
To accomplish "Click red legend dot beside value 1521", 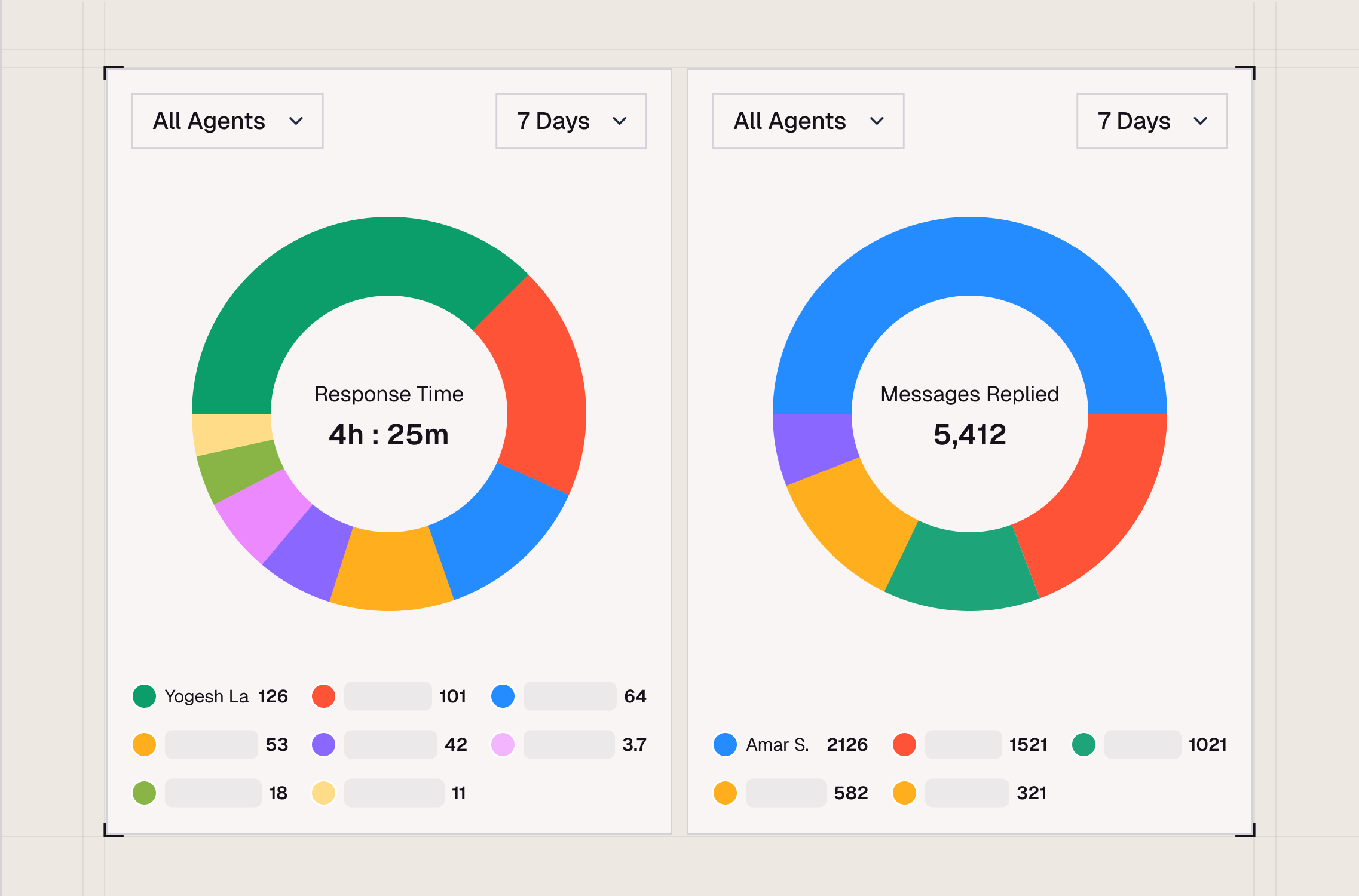I will point(904,744).
